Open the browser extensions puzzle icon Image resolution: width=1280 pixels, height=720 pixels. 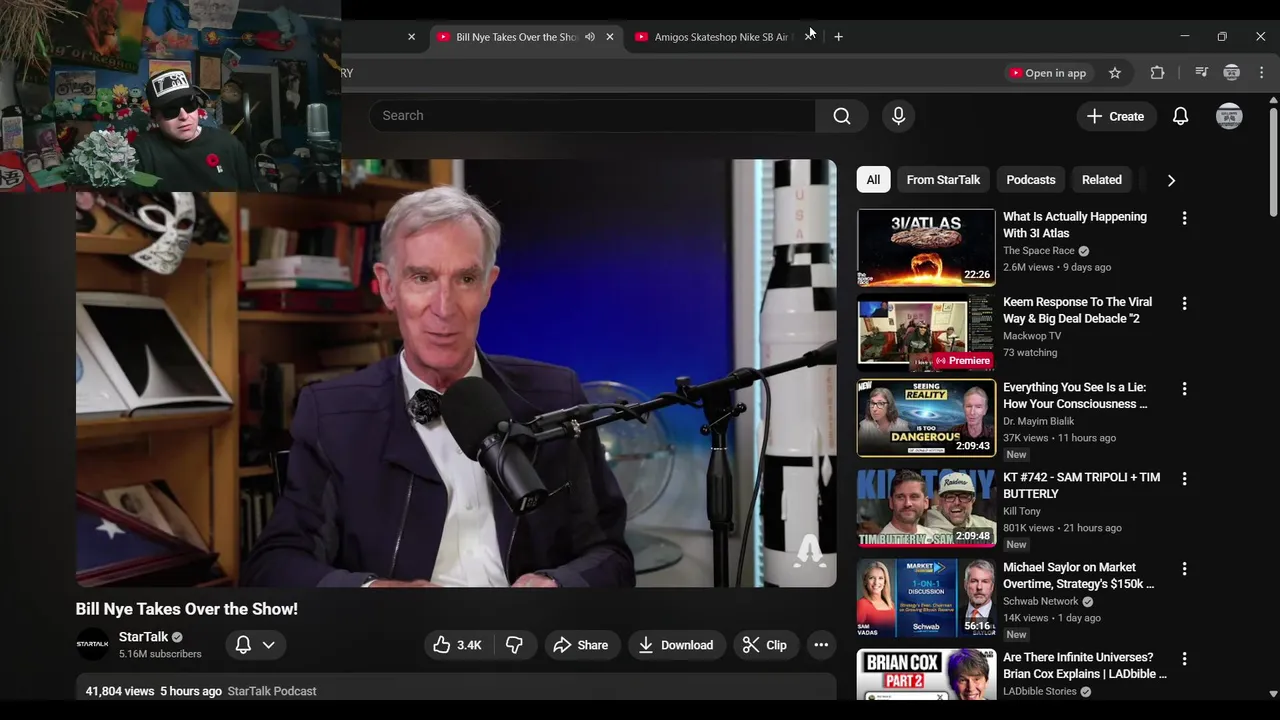pyautogui.click(x=1157, y=73)
